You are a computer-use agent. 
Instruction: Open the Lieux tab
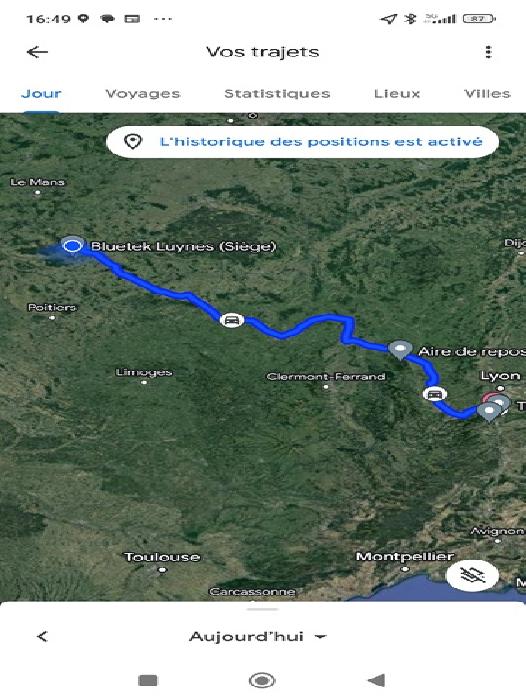(x=397, y=93)
